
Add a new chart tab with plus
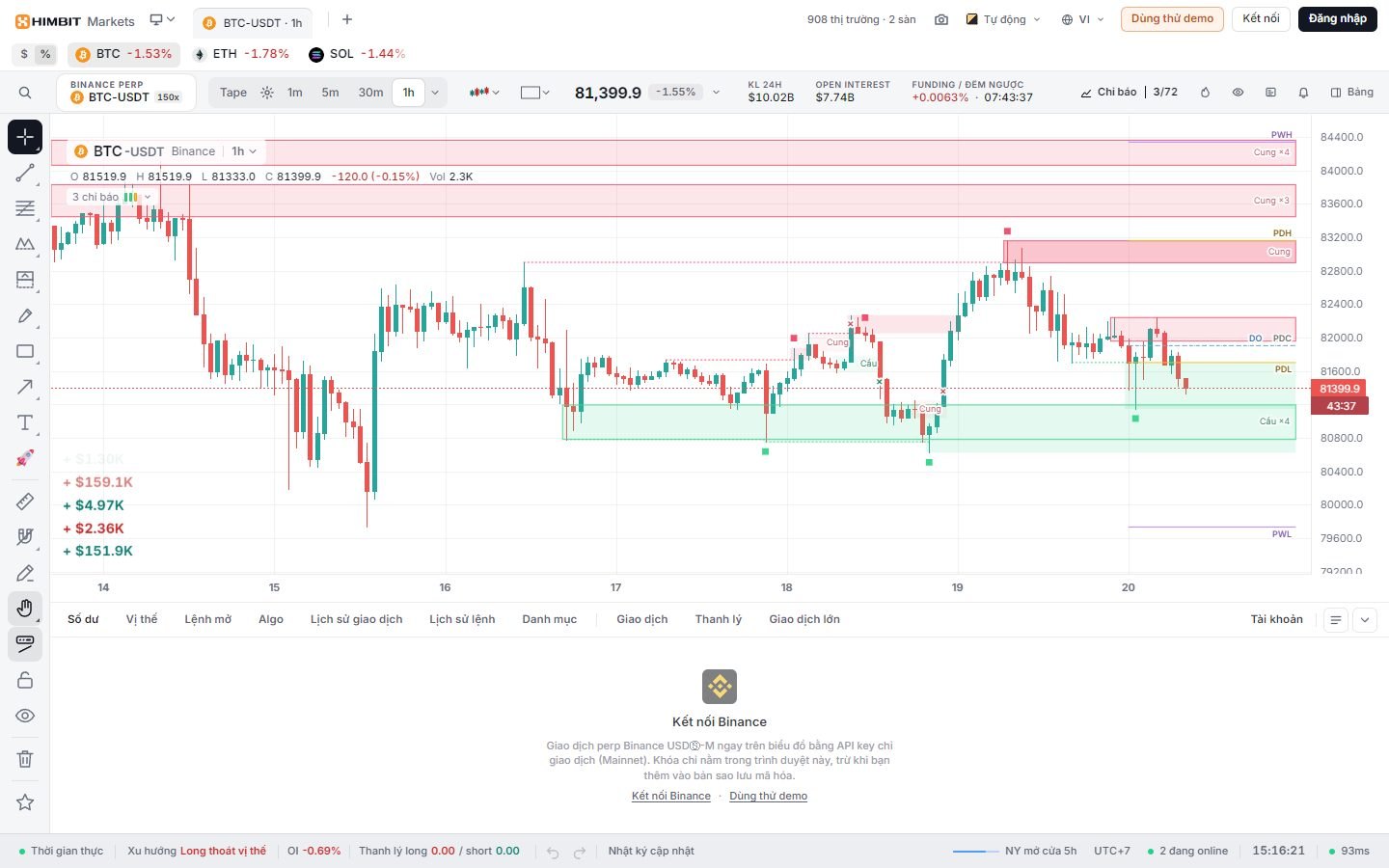pos(347,19)
